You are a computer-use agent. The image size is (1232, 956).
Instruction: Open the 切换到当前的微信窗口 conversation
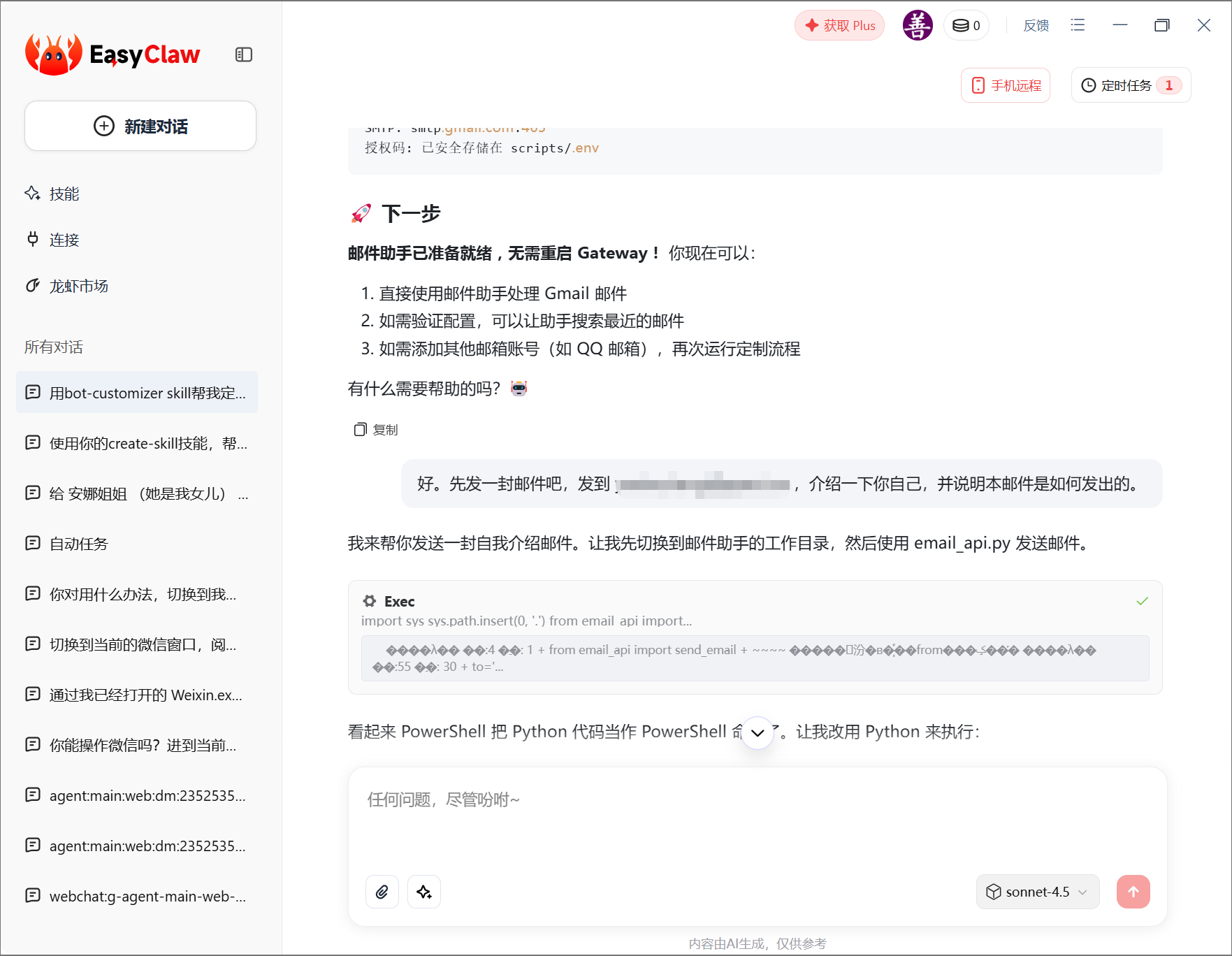click(x=137, y=644)
